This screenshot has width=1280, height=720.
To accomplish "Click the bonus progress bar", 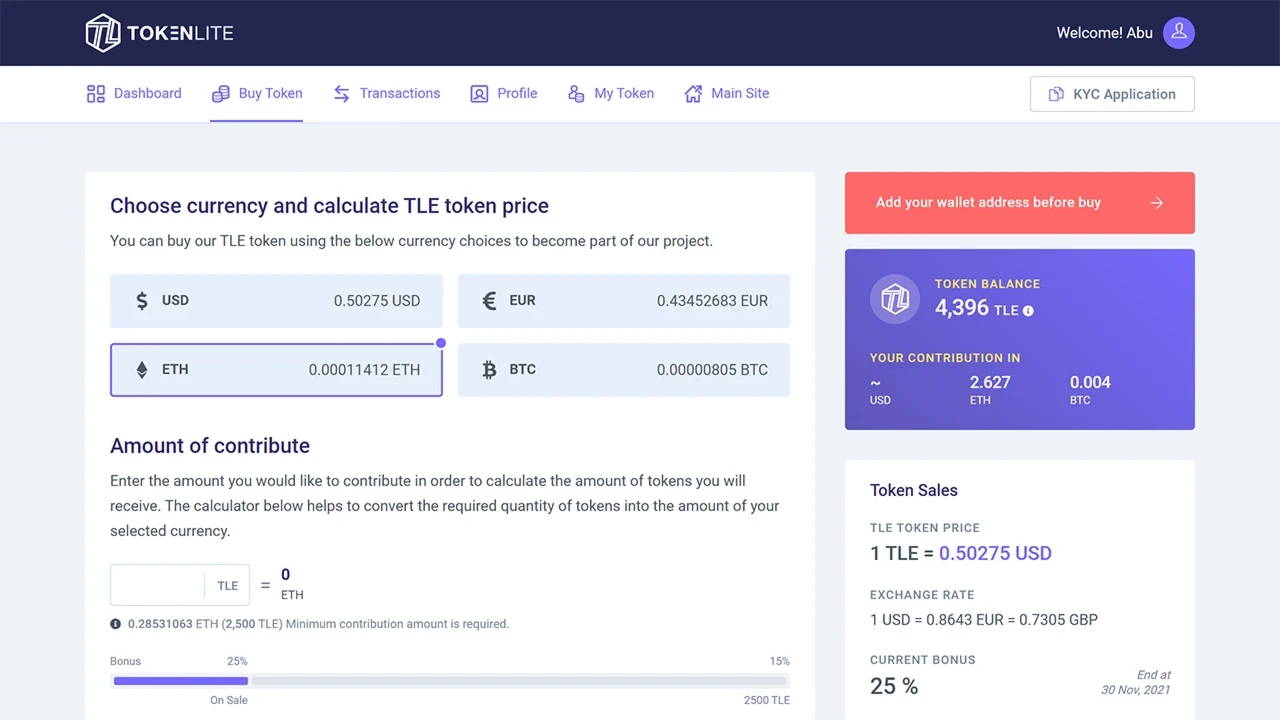I will [450, 681].
